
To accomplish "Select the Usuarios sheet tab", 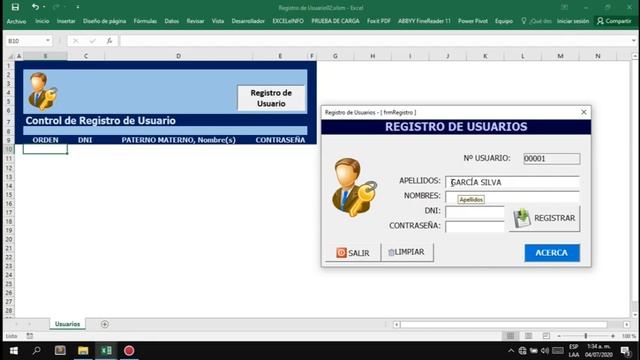I will click(x=67, y=324).
